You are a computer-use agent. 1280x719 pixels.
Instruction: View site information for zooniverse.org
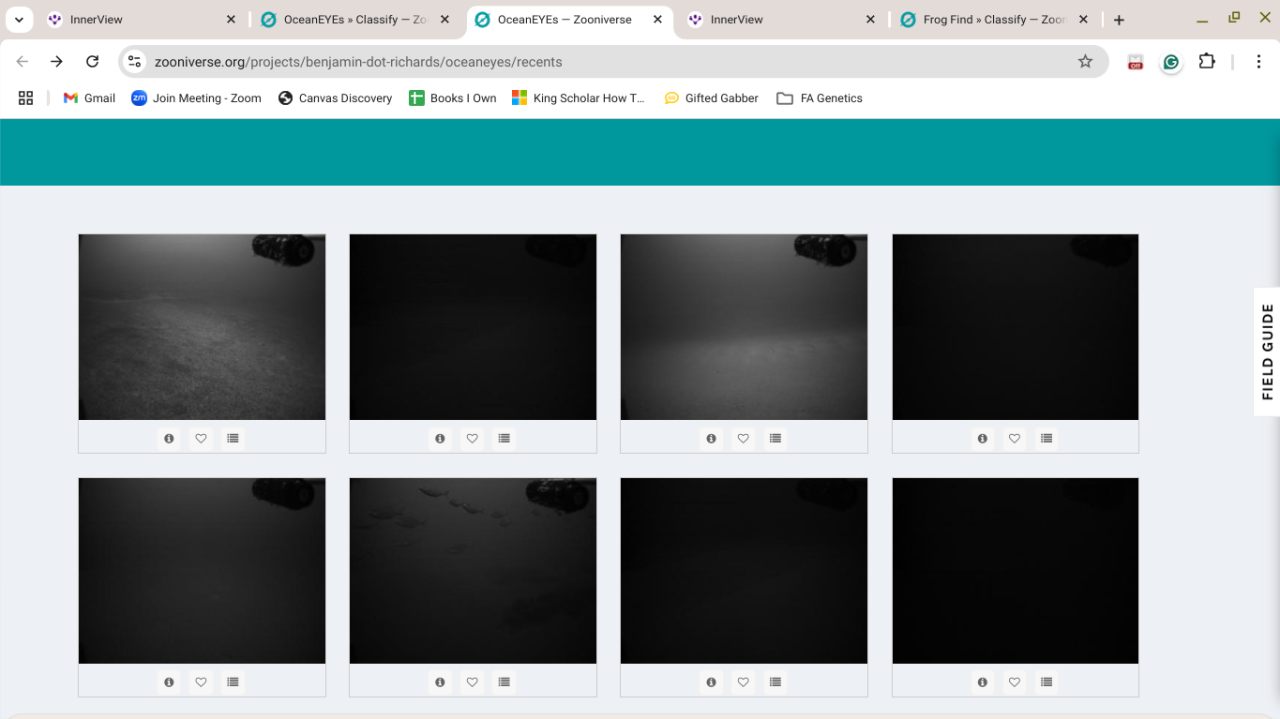coord(135,62)
